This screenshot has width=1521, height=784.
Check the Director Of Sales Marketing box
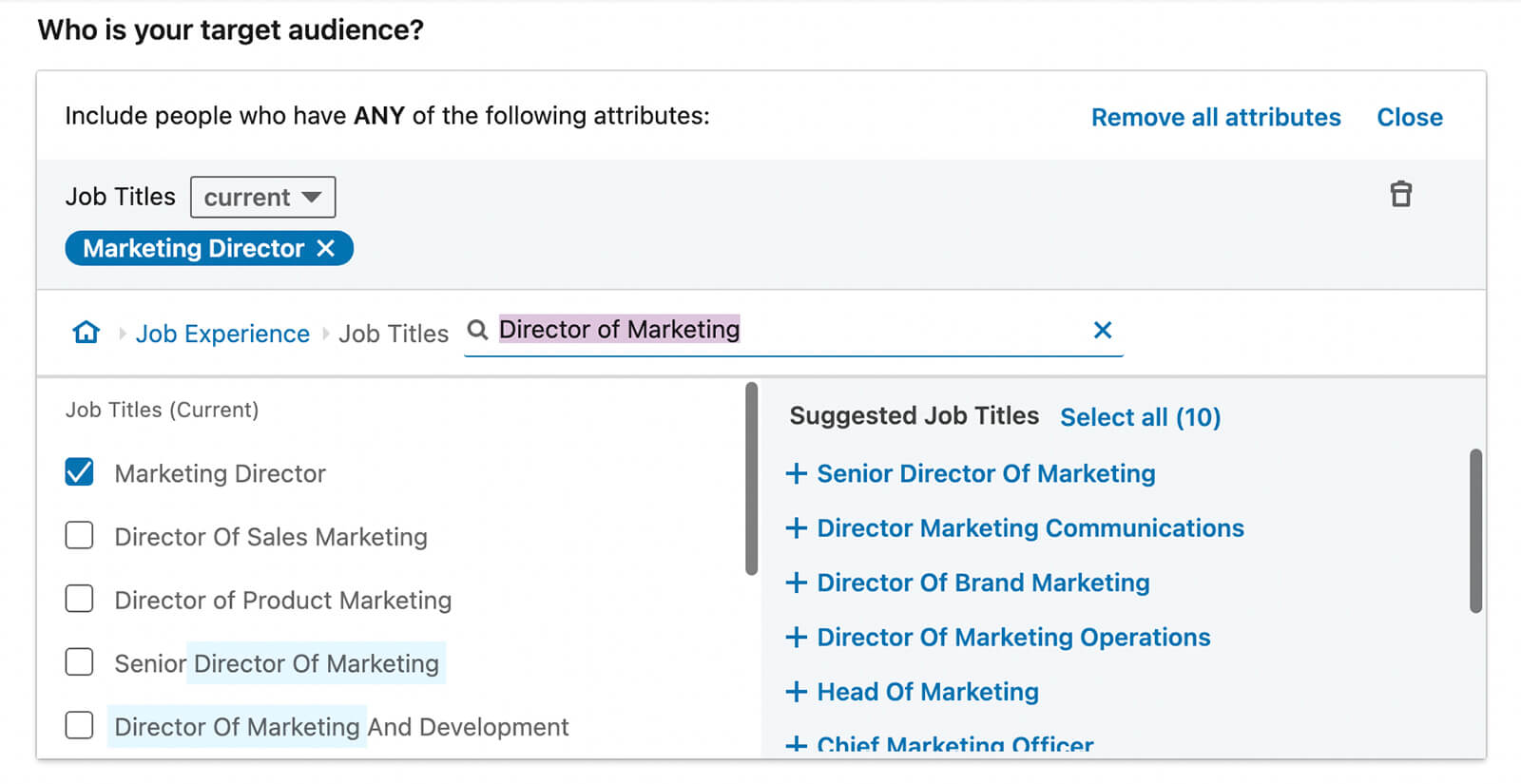(x=80, y=536)
